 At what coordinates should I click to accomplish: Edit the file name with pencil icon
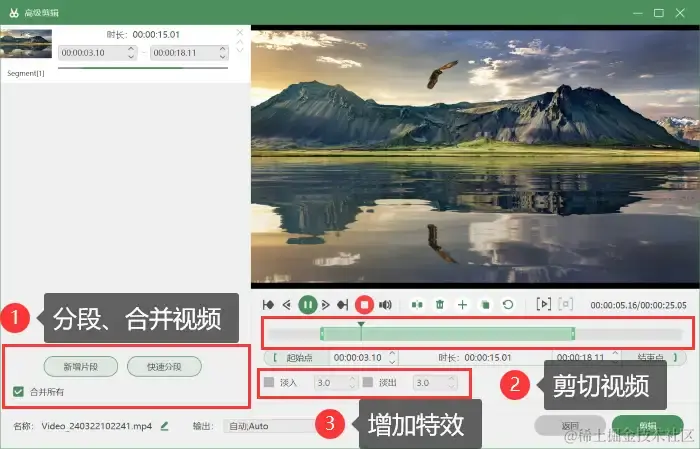point(164,426)
